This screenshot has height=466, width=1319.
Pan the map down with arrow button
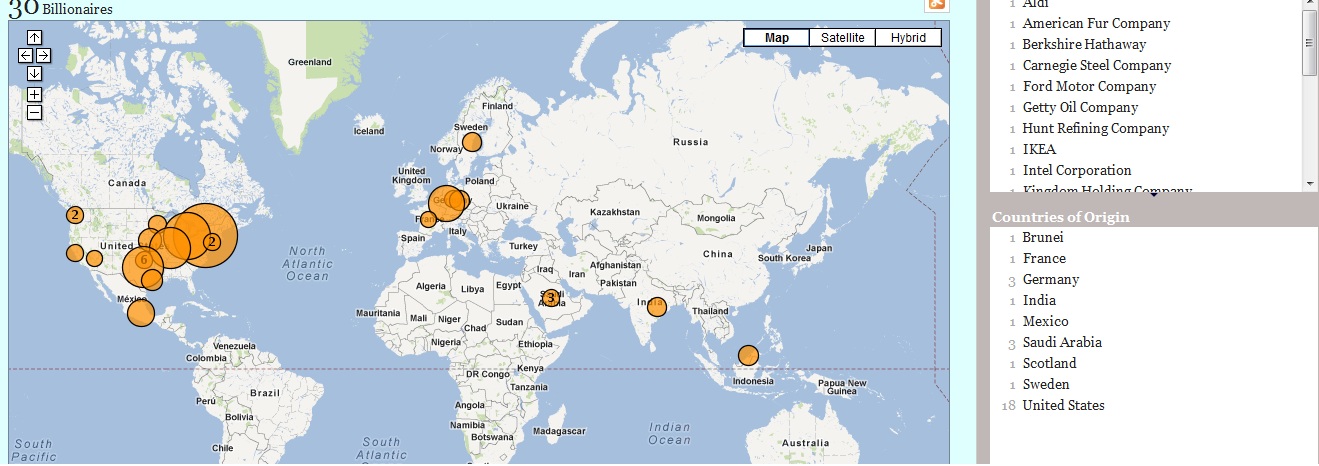tap(34, 73)
